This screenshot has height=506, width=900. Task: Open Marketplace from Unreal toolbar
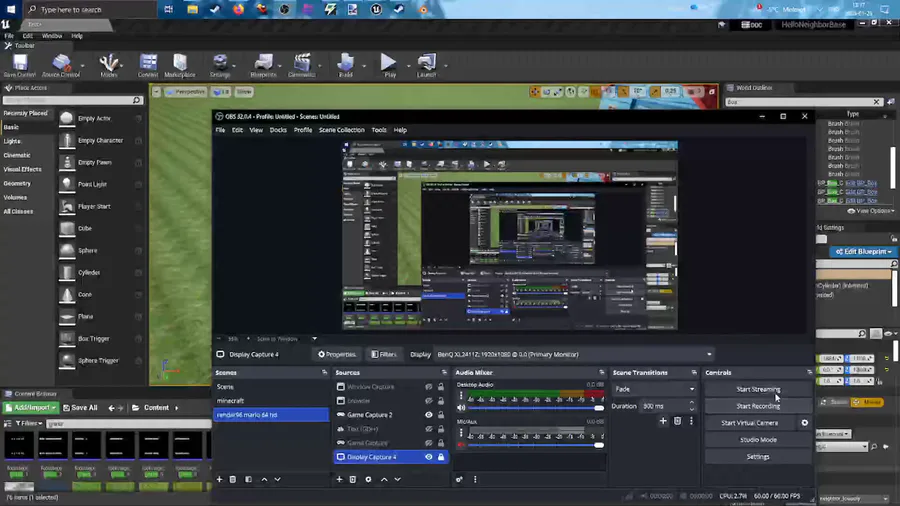(x=180, y=65)
